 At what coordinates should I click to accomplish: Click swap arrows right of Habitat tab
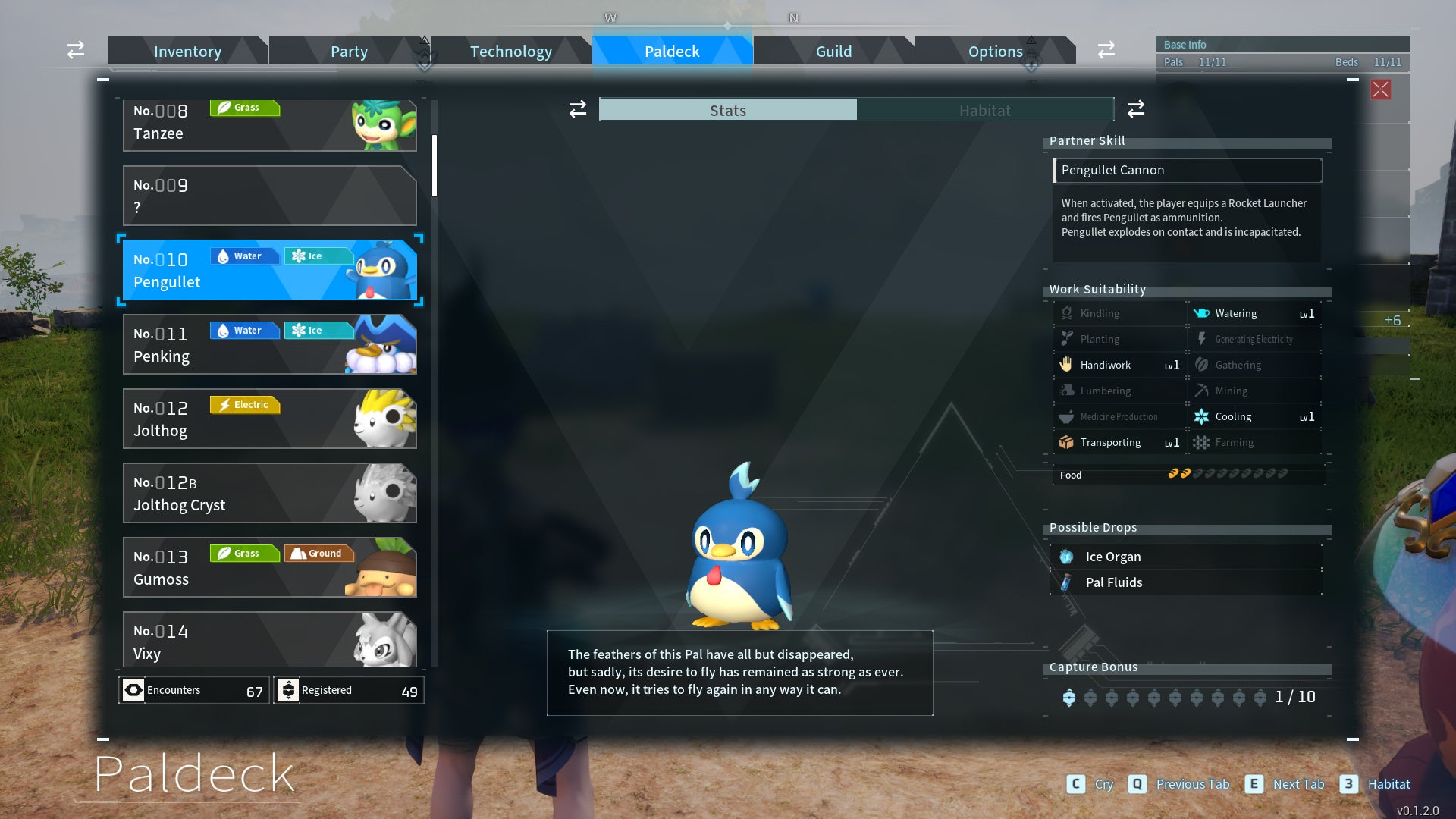point(1135,109)
